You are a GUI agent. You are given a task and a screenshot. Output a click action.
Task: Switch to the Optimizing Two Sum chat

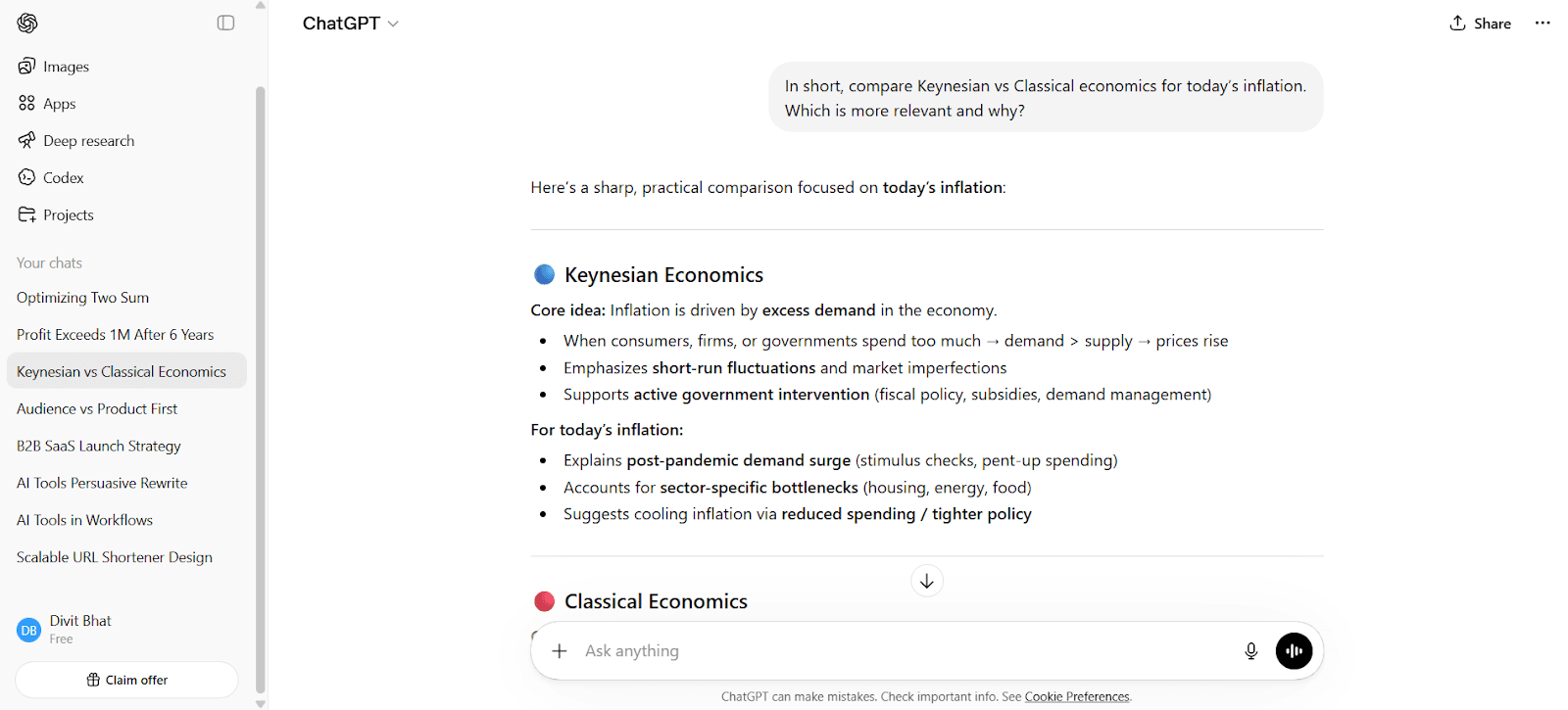pyautogui.click(x=82, y=297)
